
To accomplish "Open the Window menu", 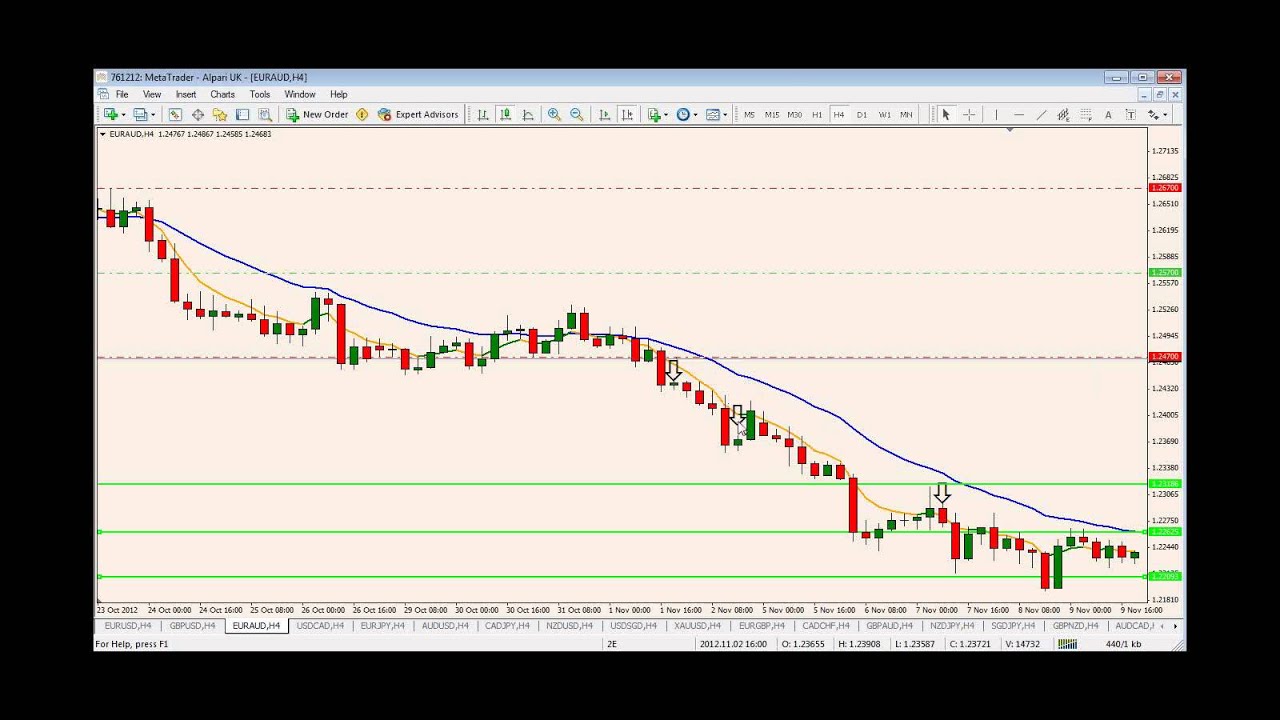I will point(300,95).
